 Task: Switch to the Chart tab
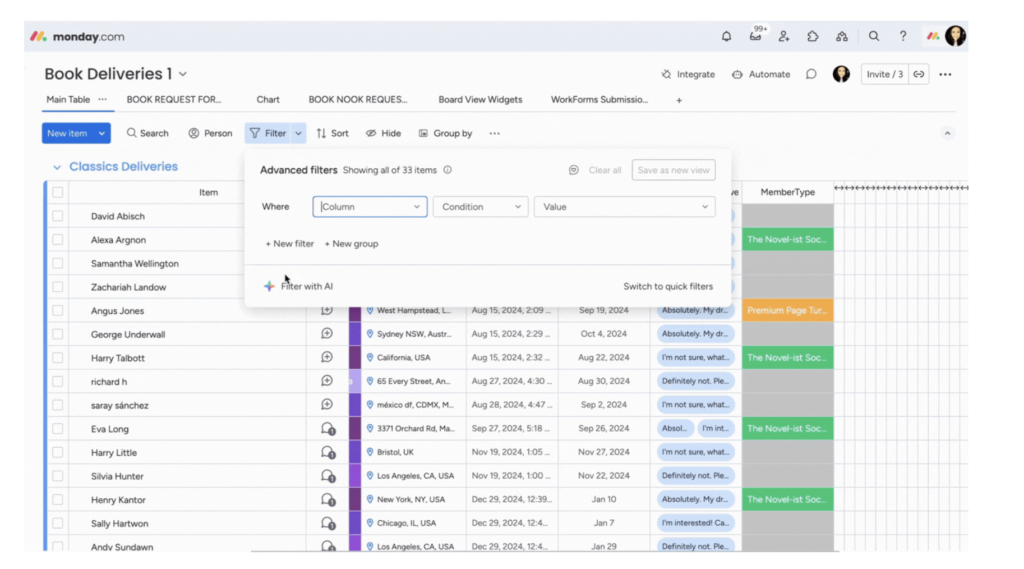(268, 100)
